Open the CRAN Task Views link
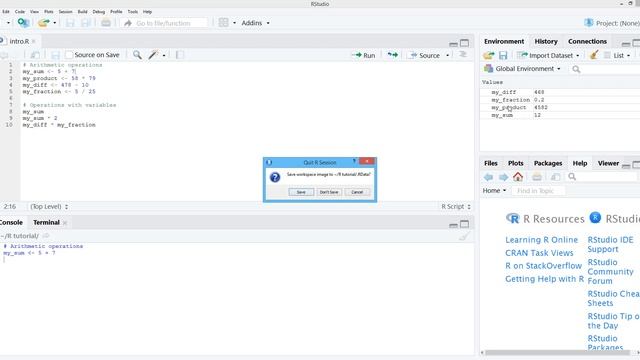 pyautogui.click(x=539, y=253)
